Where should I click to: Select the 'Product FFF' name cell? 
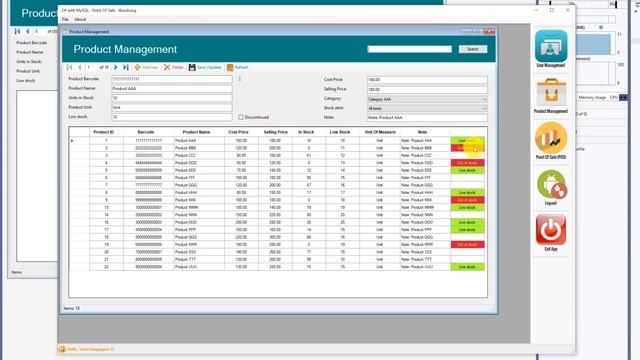point(199,178)
